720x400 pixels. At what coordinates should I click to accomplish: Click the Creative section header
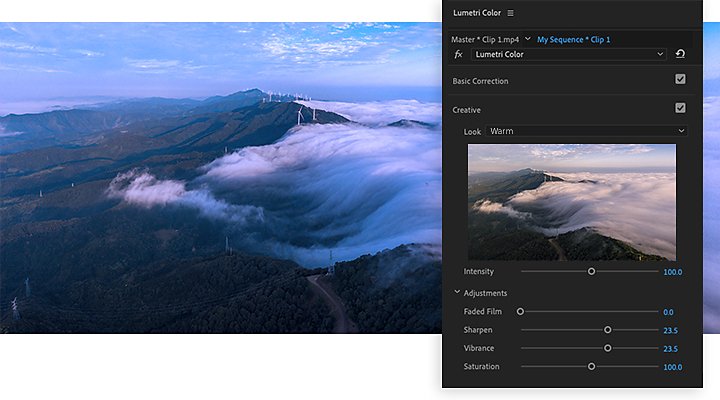(467, 110)
